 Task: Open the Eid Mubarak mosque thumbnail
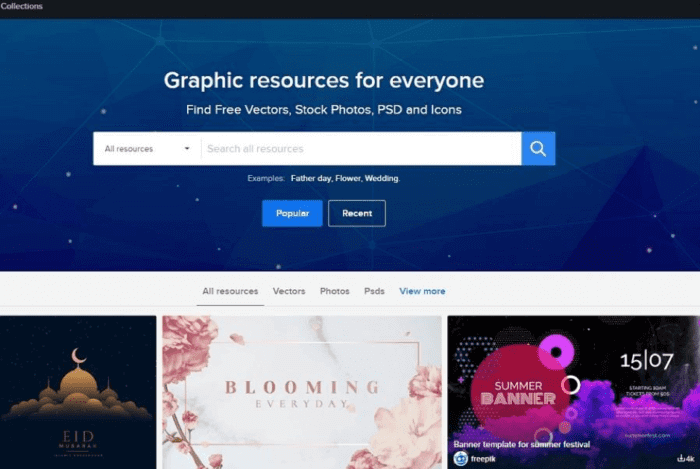[78, 392]
